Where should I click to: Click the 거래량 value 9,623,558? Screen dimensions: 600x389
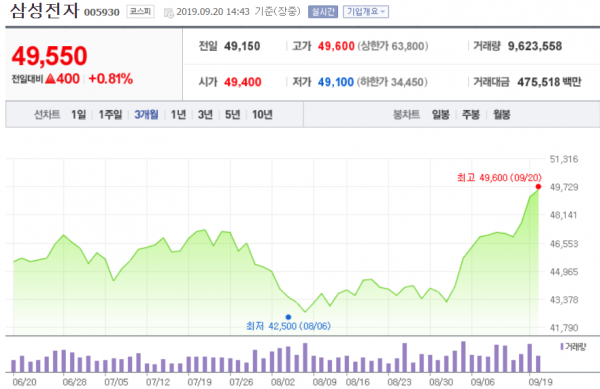[x=535, y=46]
